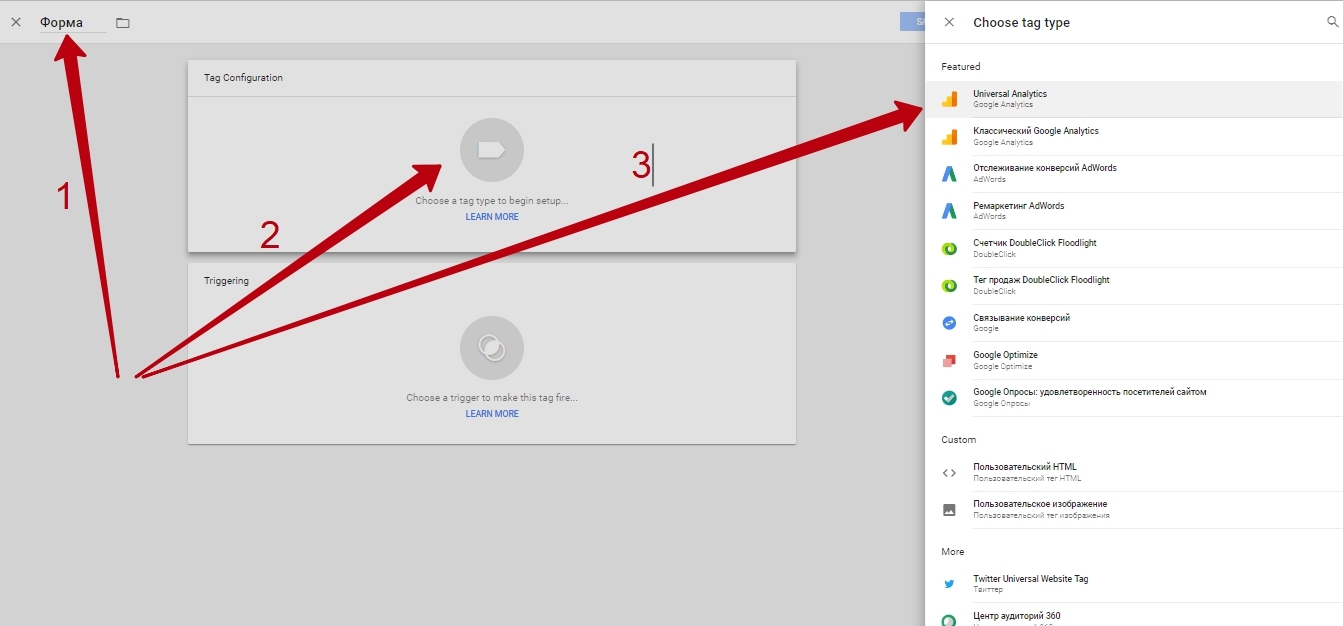Select Google Optimize tag type
1343x626 pixels.
pyautogui.click(x=1134, y=360)
